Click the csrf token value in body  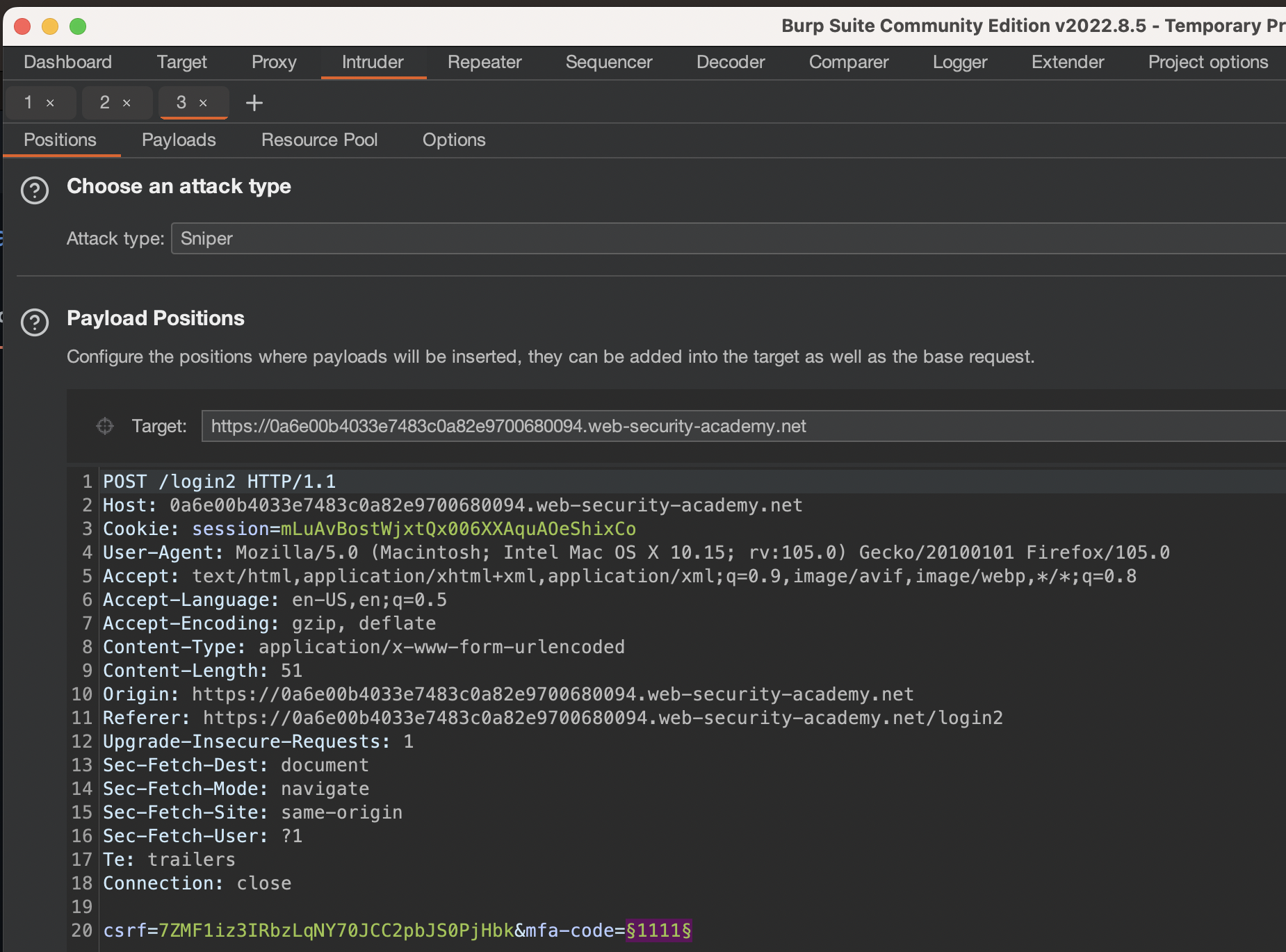(336, 930)
